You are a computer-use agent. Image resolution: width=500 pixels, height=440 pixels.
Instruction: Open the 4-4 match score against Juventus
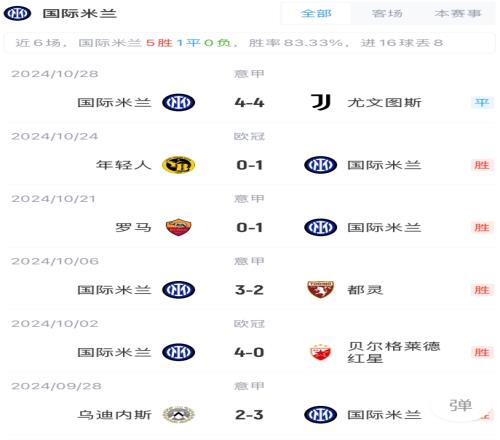(249, 102)
